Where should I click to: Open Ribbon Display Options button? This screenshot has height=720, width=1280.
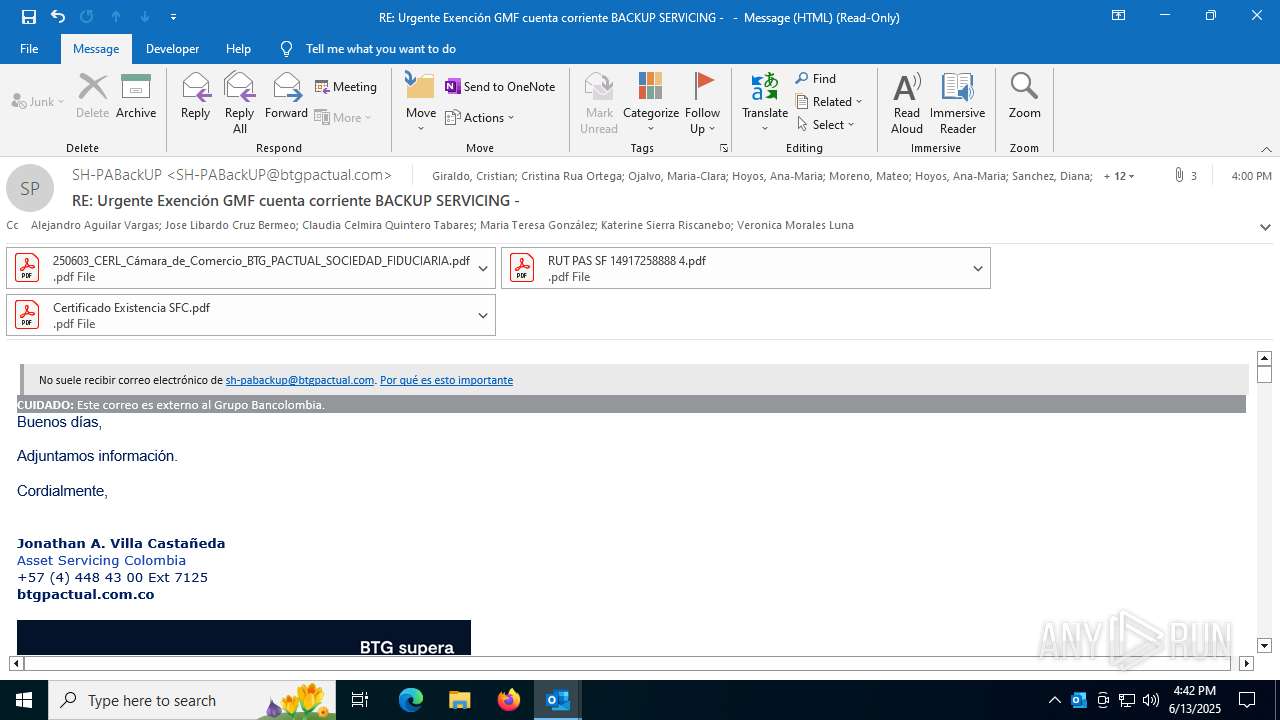coord(1118,16)
